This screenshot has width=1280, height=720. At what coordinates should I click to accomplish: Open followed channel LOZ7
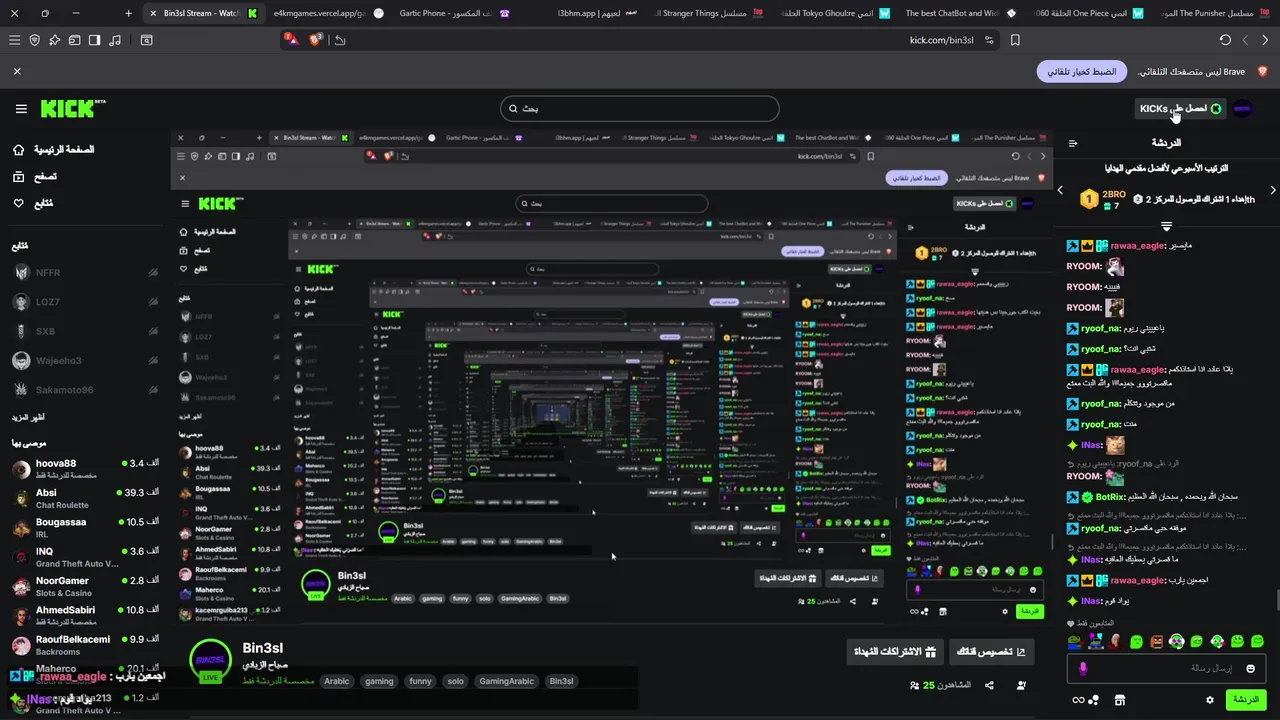[x=85, y=302]
